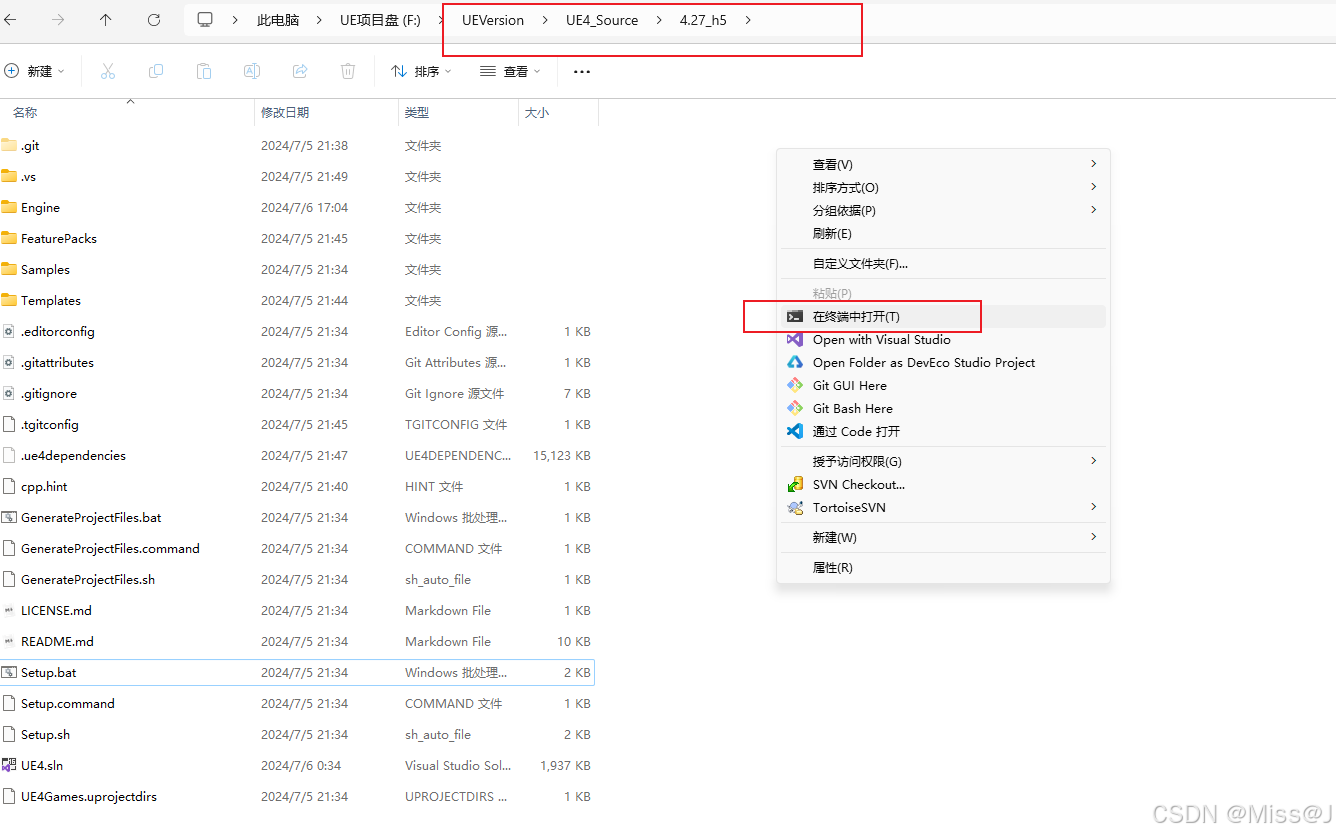The height and width of the screenshot is (836, 1336).
Task: Select the UE4Games.uprojectdirs file
Action: click(297, 796)
